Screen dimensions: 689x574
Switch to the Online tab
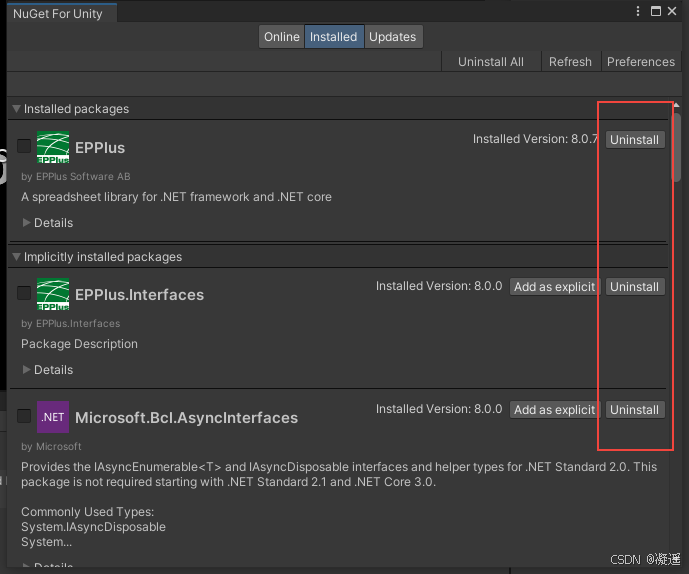click(282, 36)
